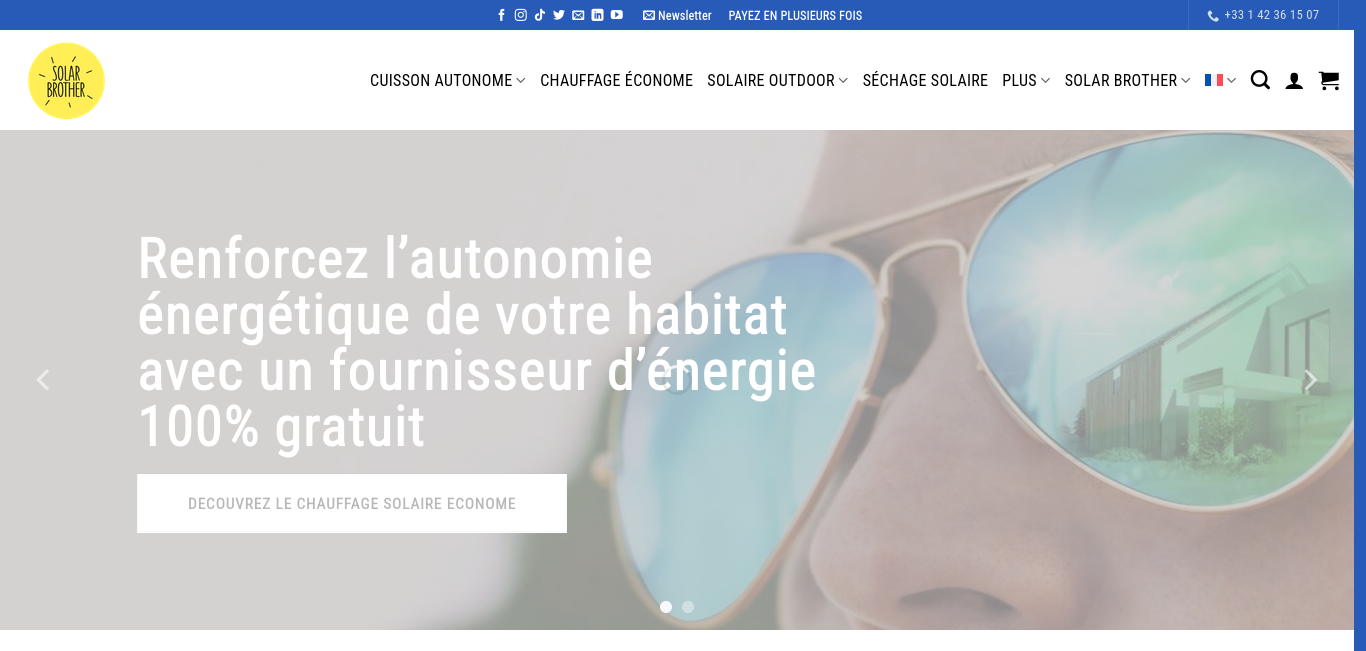Open the French flag language selector
Screen dimensions: 1366x651
(x=1220, y=80)
